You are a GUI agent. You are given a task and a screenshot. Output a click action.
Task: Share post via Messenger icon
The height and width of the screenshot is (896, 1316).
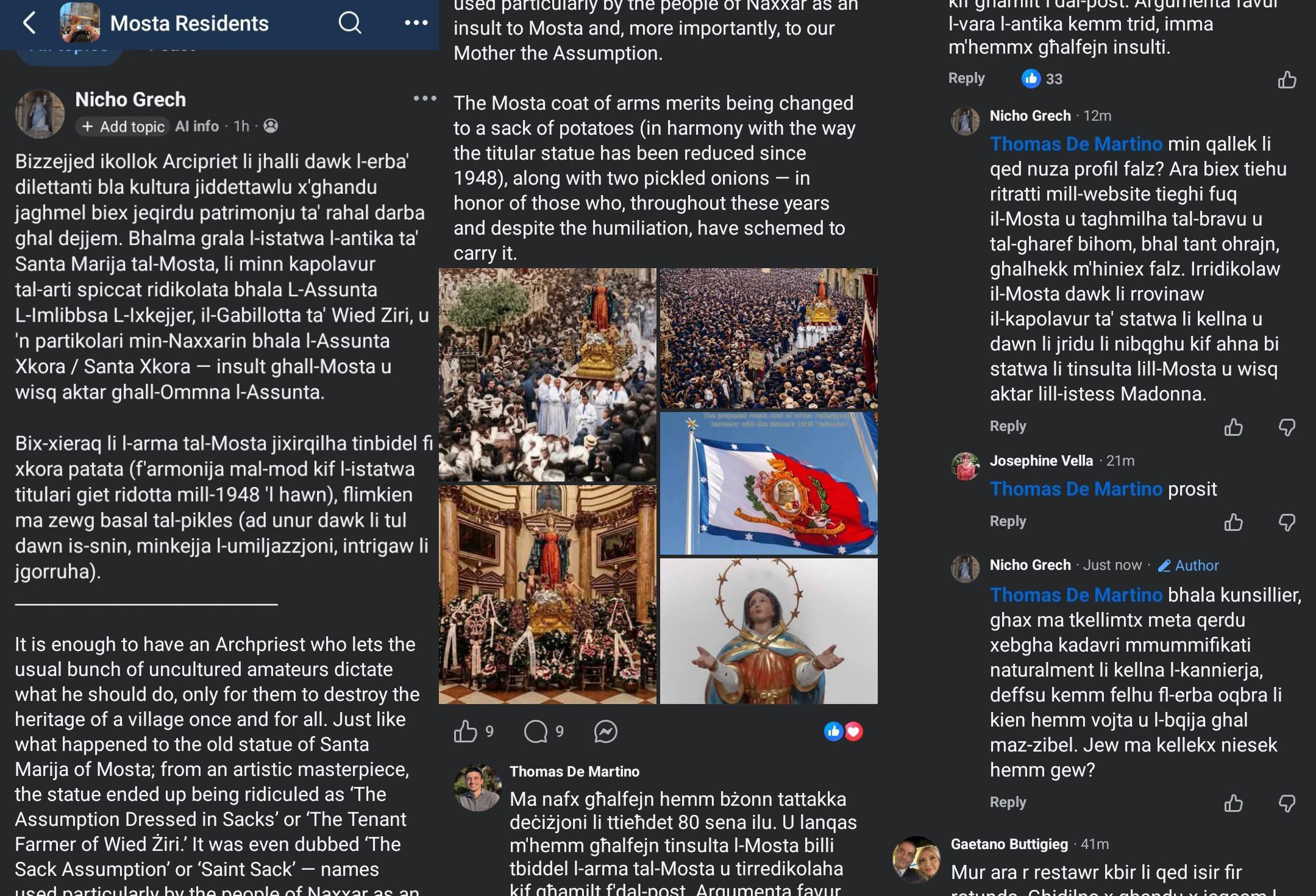pos(606,731)
